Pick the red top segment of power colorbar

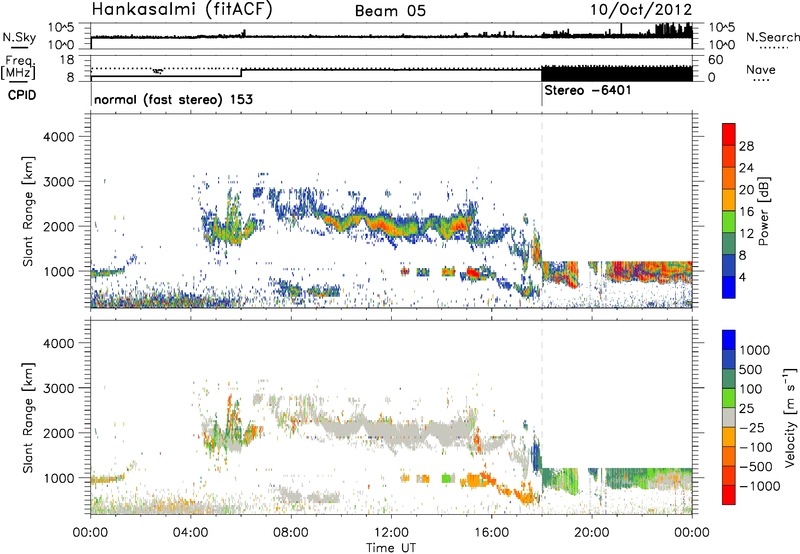coord(729,134)
